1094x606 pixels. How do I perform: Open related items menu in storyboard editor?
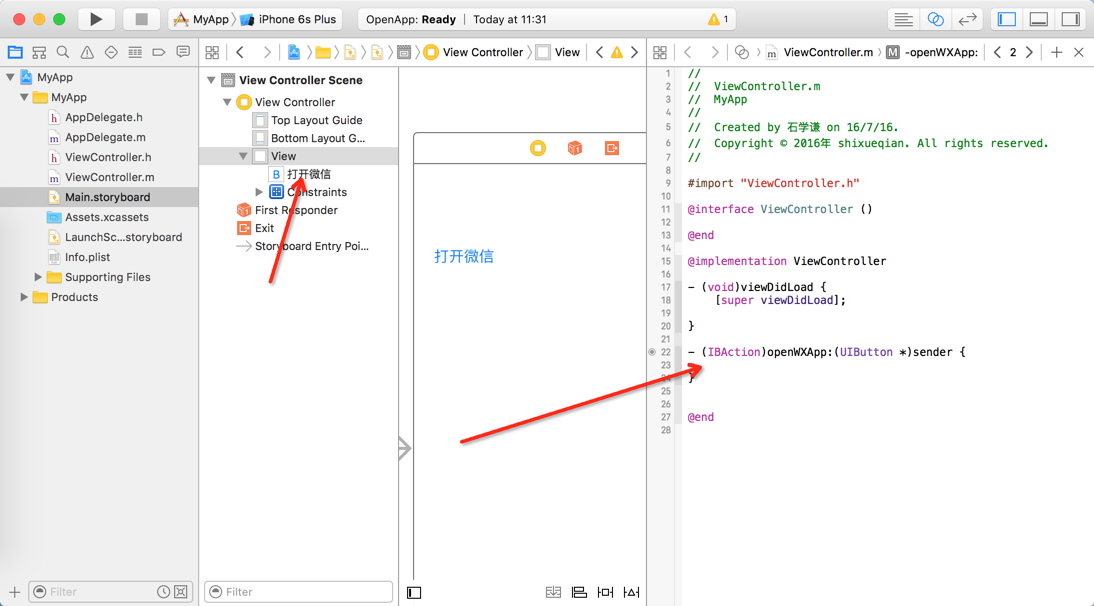212,52
